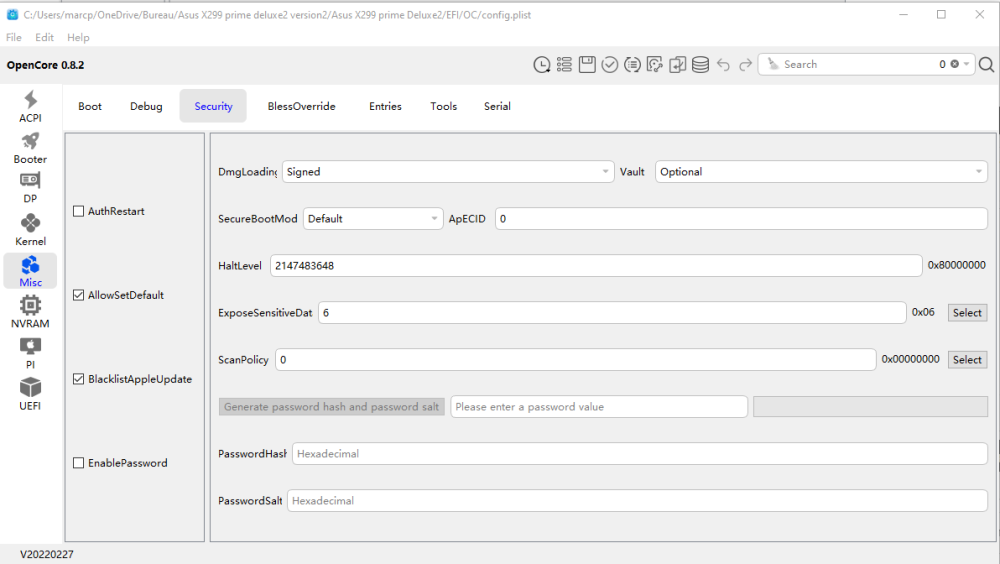The image size is (1000, 564).
Task: Click the 0x80000000 hex value text
Action: coord(956,265)
